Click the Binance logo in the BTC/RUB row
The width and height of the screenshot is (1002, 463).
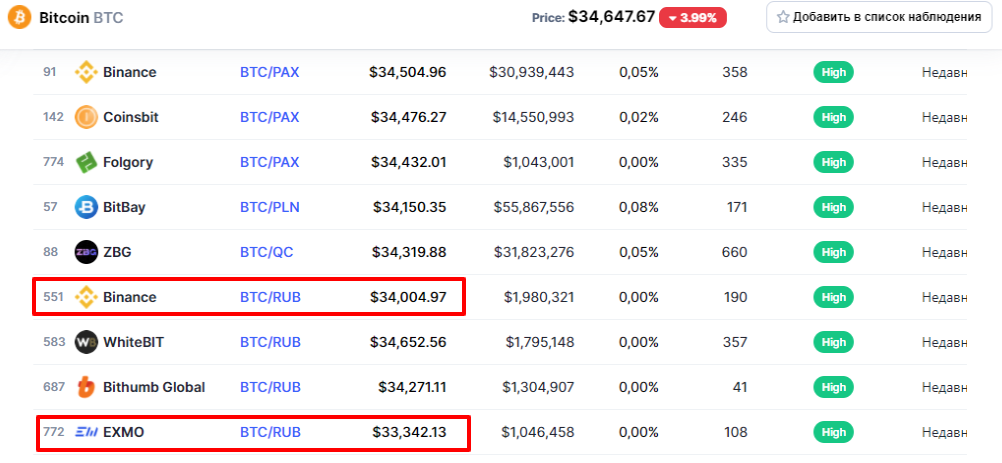(86, 297)
